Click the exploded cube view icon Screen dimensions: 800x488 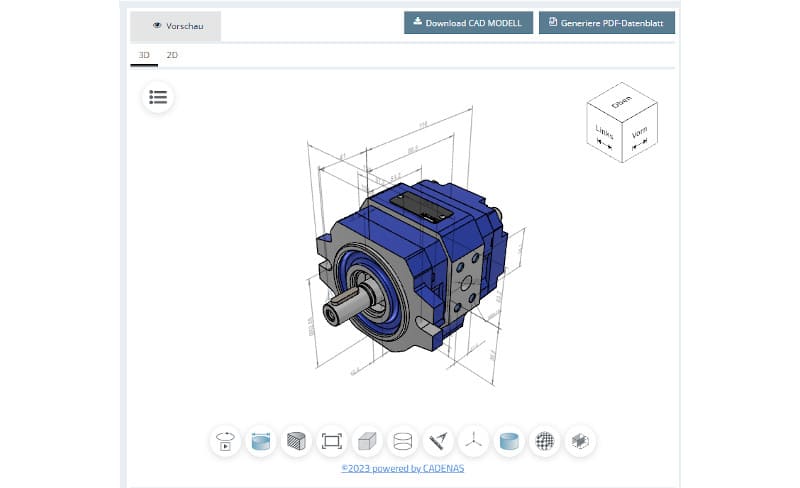(x=580, y=440)
